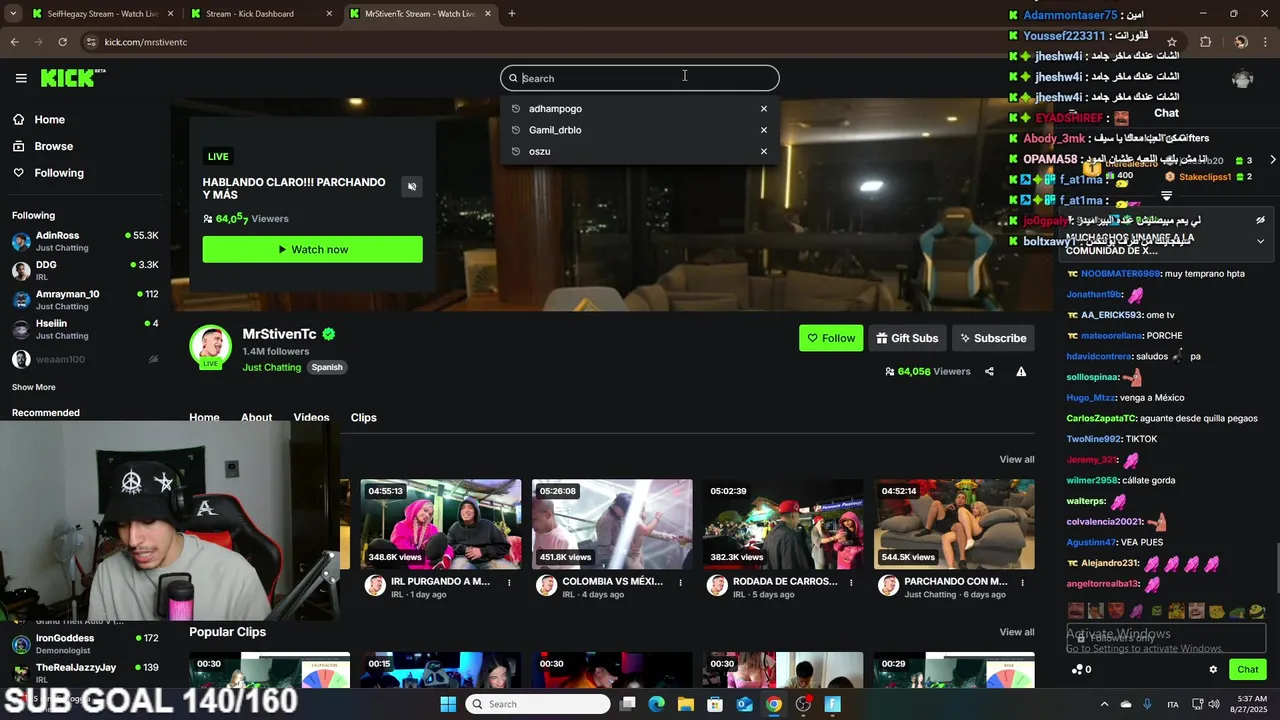The width and height of the screenshot is (1280, 720).
Task: Open options menu for RODADA DE CARROS video
Action: (852, 582)
